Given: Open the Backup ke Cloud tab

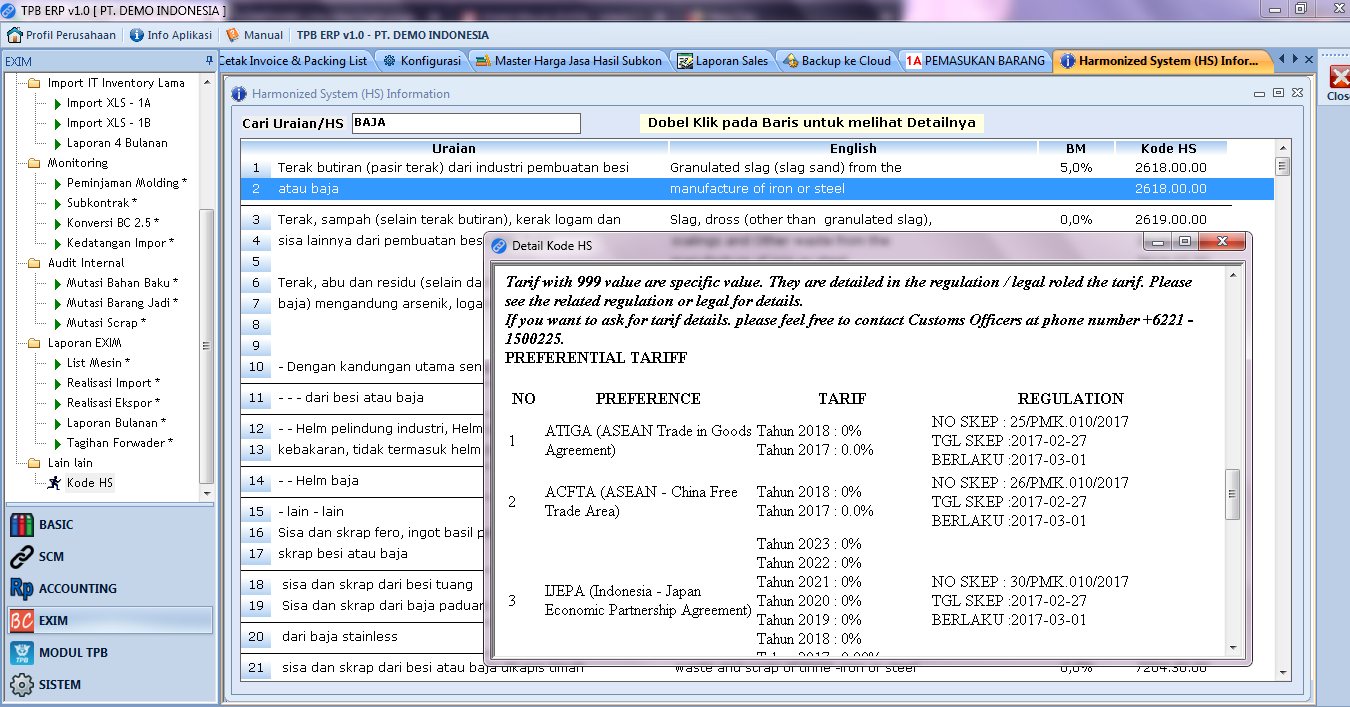Looking at the screenshot, I should [837, 61].
